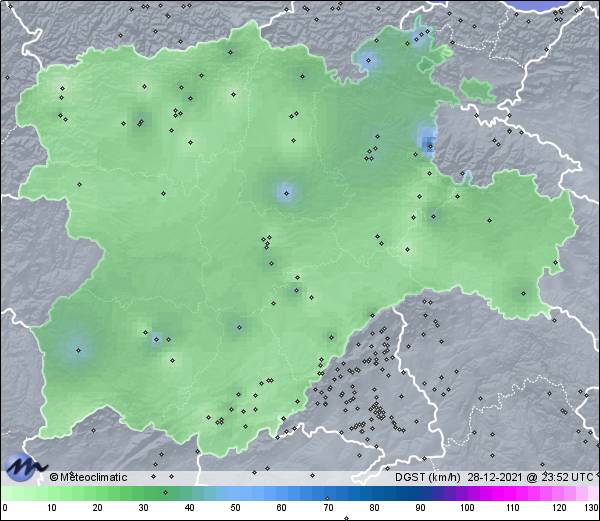This screenshot has width=600, height=521.
Task: Click the scale label 90
Action: click(x=420, y=508)
